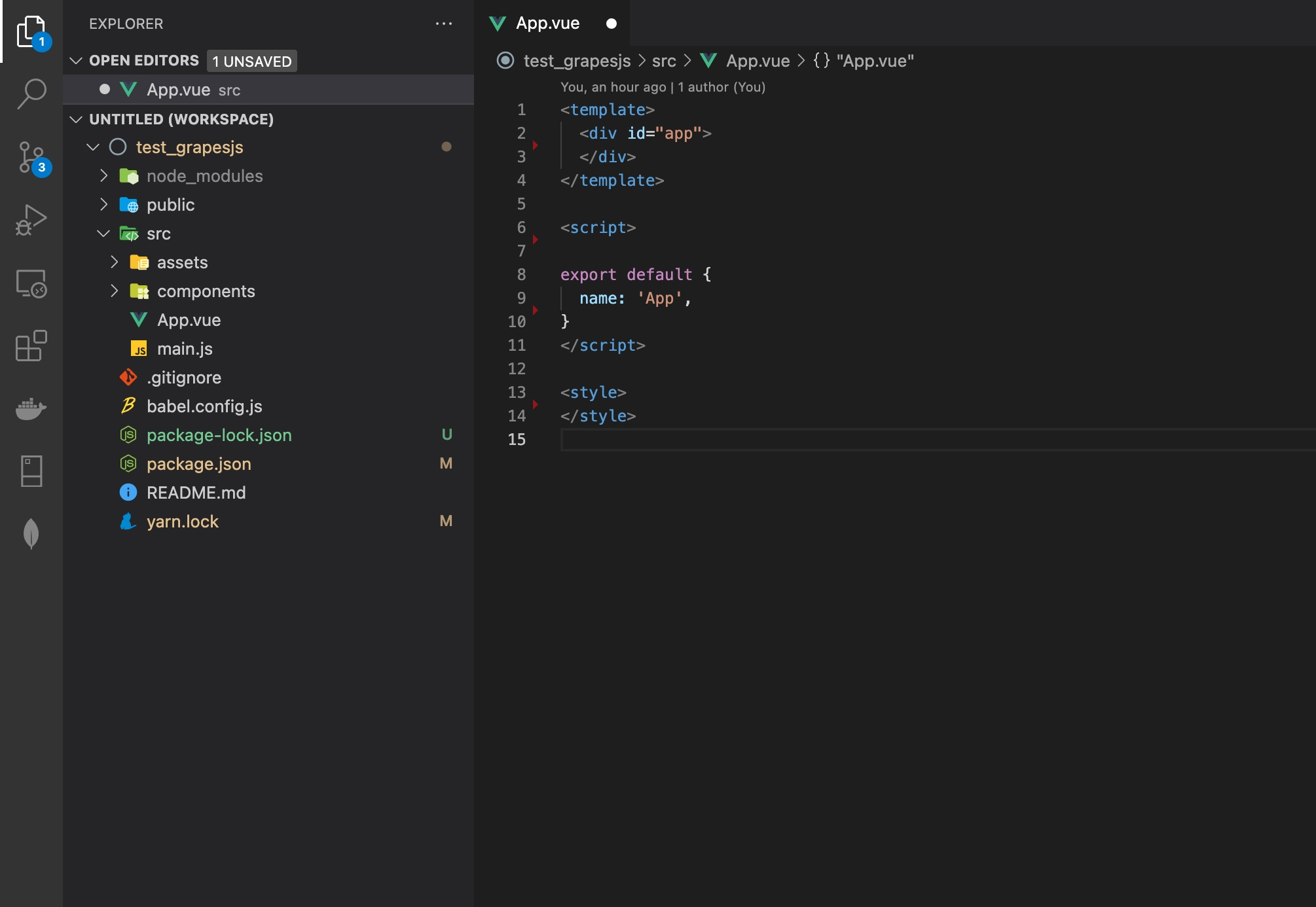1316x907 pixels.
Task: Collapse the Open Editors section
Action: pos(76,61)
